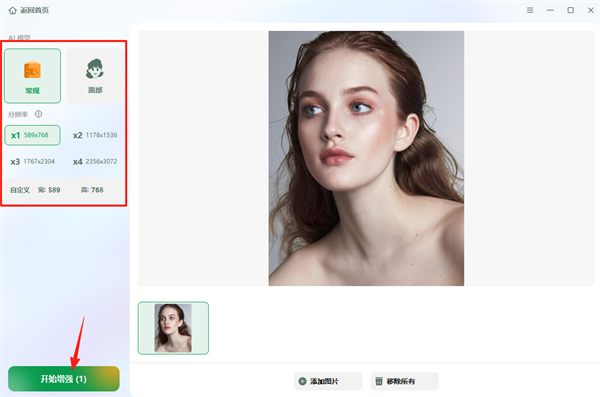
Task: Click the home icon for 返回首页
Action: 13,10
